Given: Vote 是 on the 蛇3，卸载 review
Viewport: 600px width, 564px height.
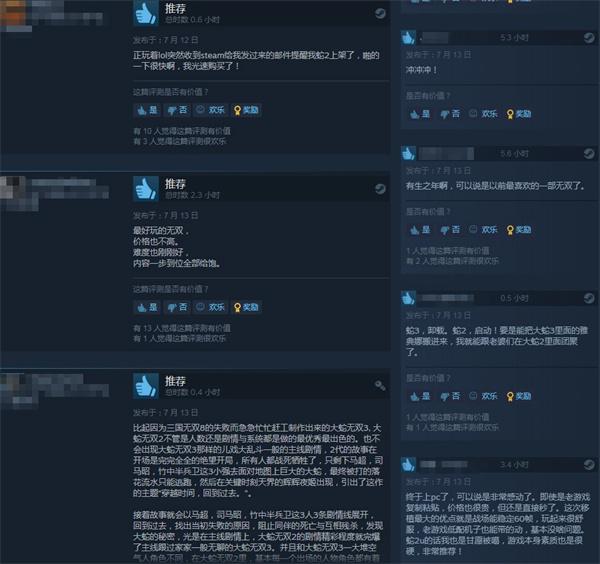Looking at the screenshot, I should [x=420, y=396].
